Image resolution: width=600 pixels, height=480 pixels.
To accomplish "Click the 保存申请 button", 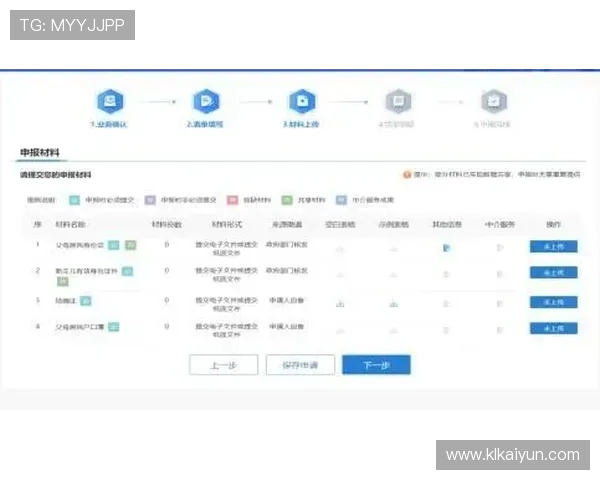I will pyautogui.click(x=300, y=365).
